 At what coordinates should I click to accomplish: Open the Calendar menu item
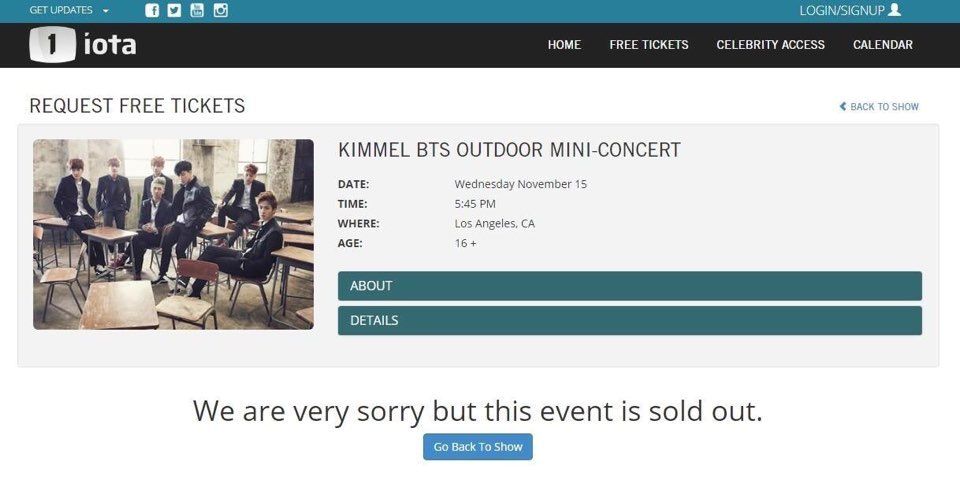[882, 45]
